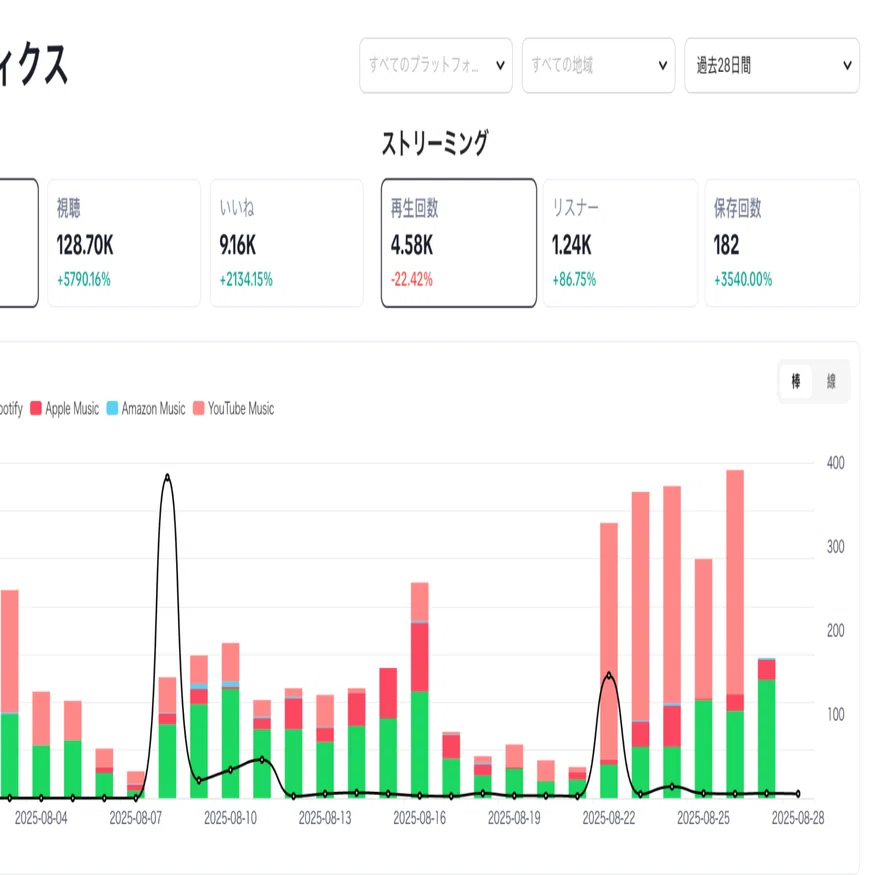Click the ストリーミング section heading
The height and width of the screenshot is (875, 875).
(x=435, y=143)
